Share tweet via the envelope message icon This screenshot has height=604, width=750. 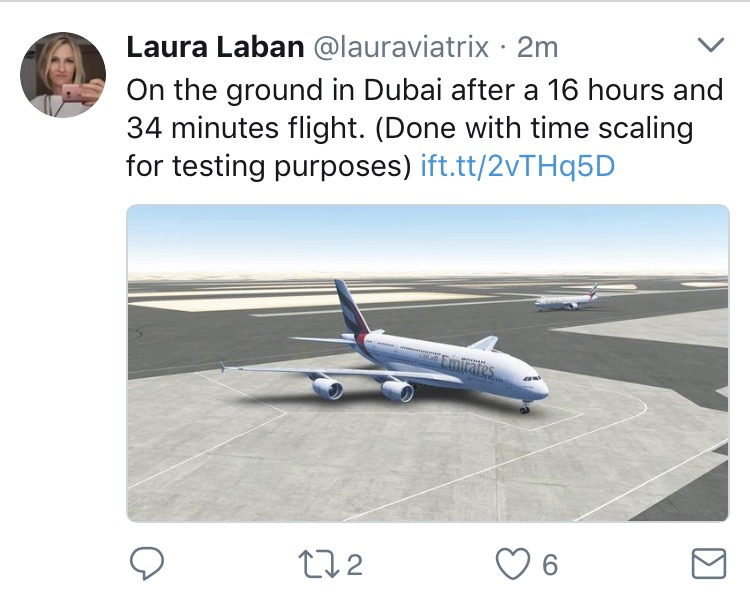tap(708, 565)
